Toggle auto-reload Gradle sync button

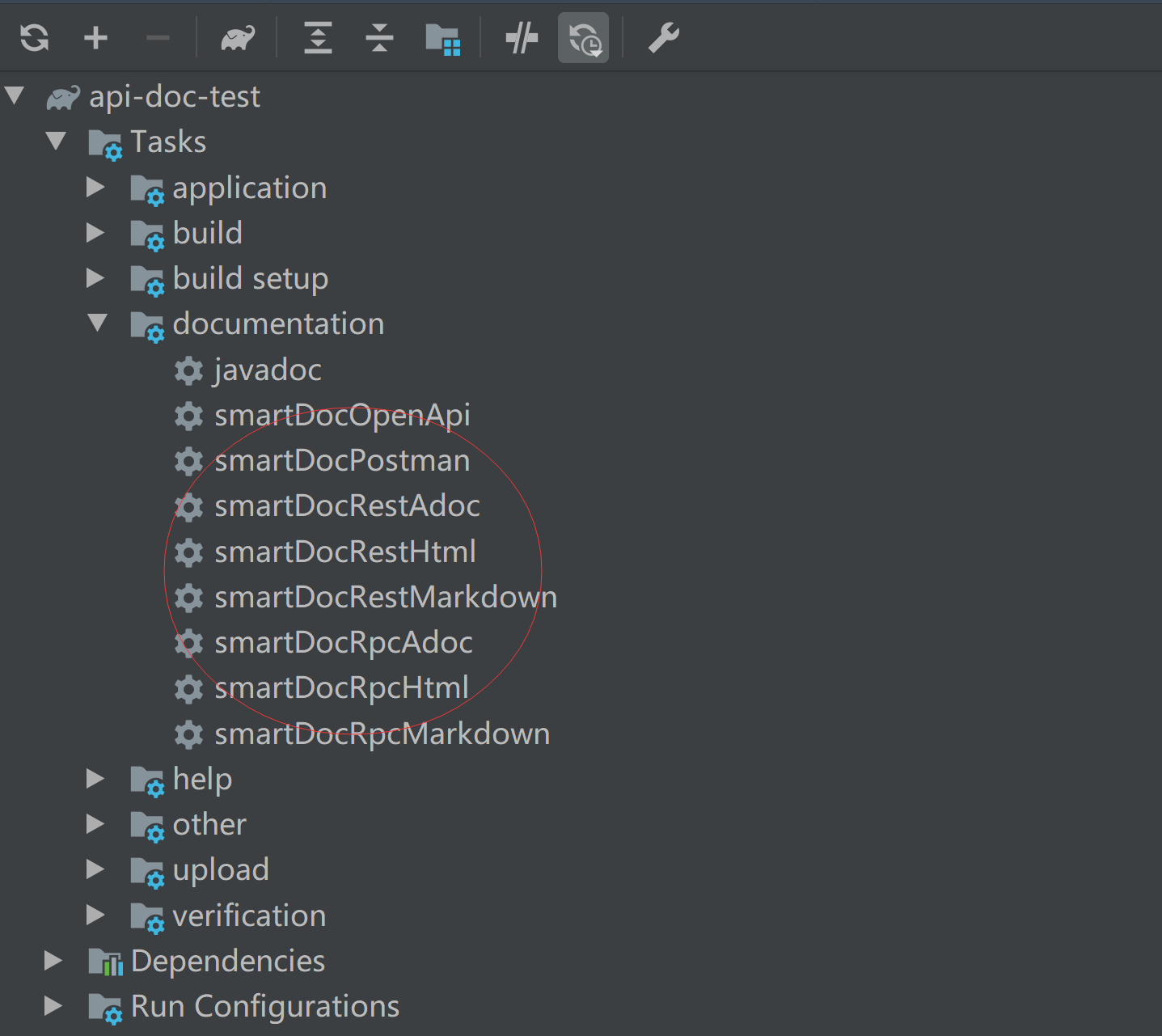(x=584, y=38)
